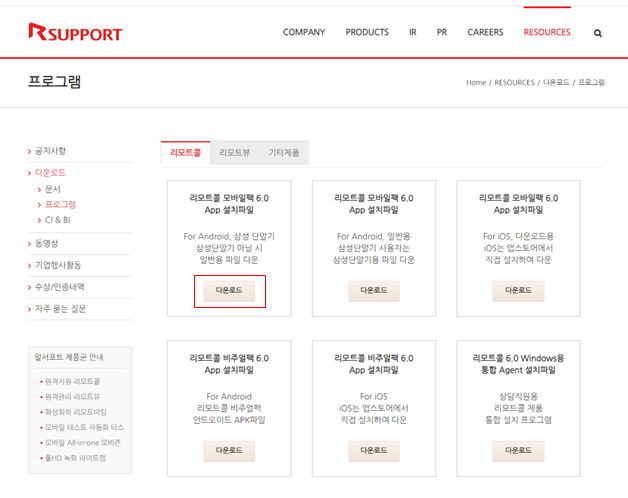
Task: Go to Home in breadcrumb
Action: [x=476, y=83]
